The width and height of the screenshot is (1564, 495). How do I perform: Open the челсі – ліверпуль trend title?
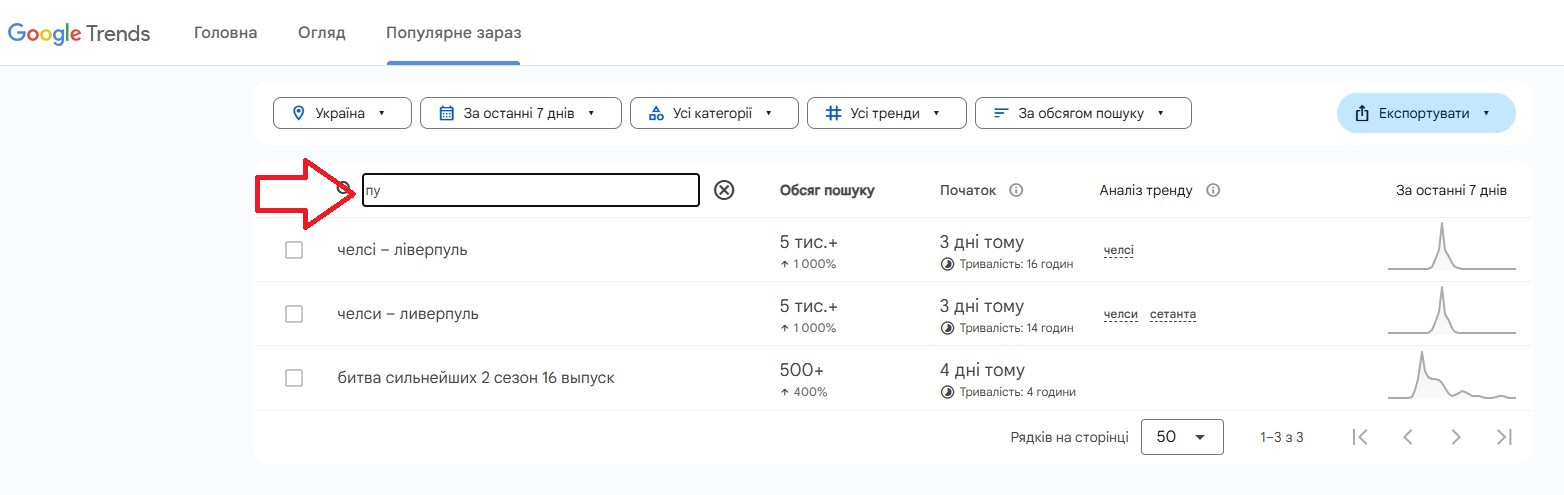tap(402, 250)
